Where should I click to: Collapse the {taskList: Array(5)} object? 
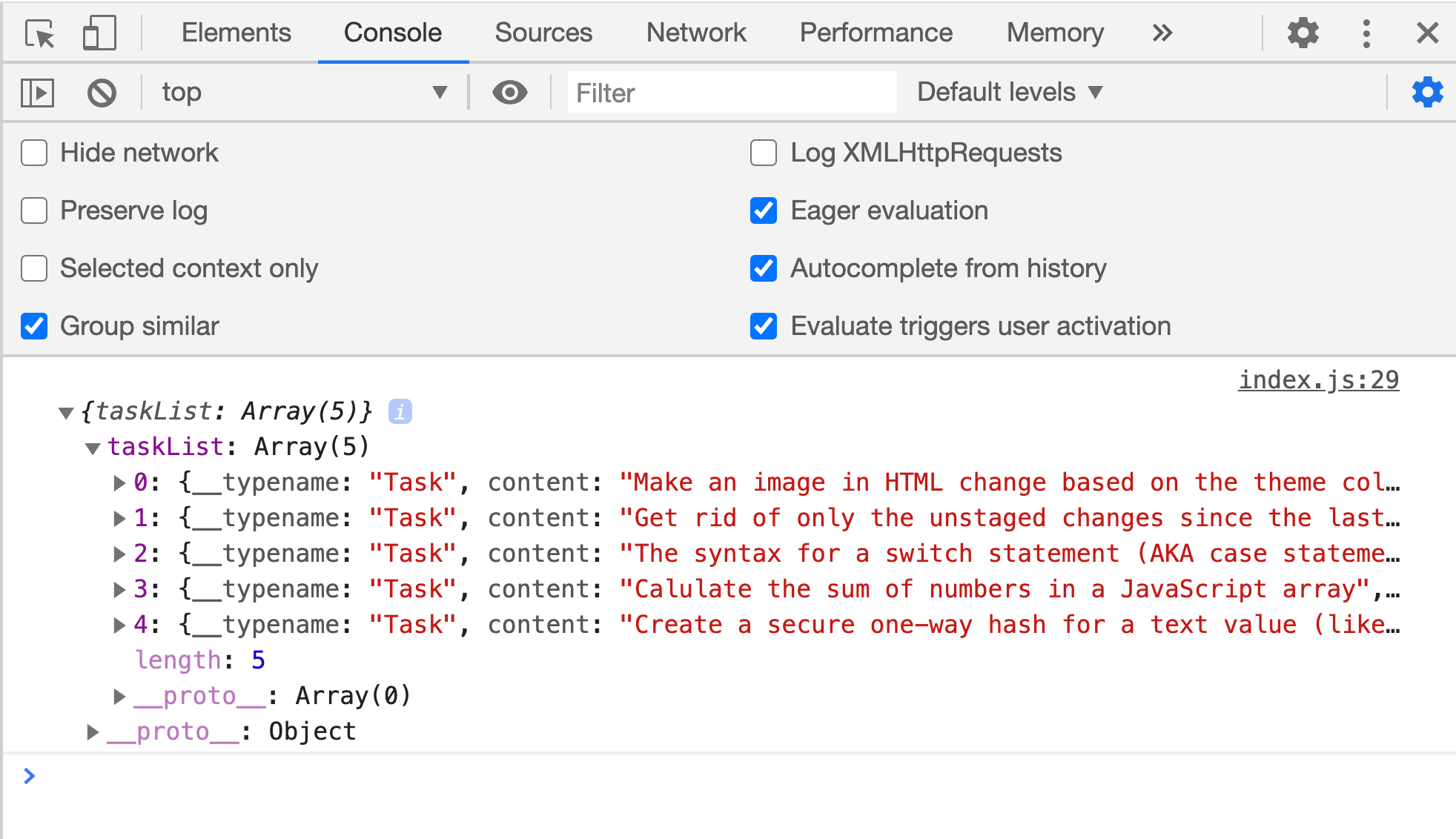[x=66, y=412]
